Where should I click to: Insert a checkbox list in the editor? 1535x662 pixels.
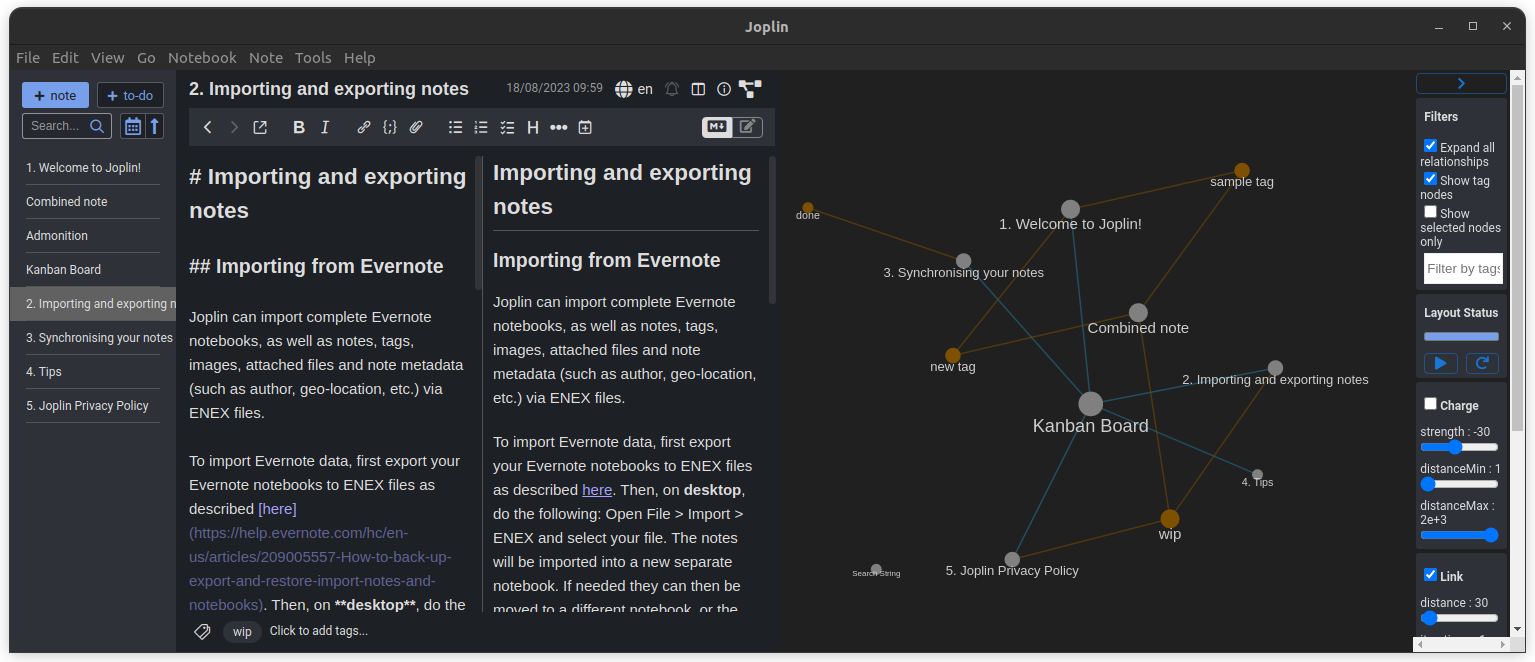pyautogui.click(x=507, y=127)
